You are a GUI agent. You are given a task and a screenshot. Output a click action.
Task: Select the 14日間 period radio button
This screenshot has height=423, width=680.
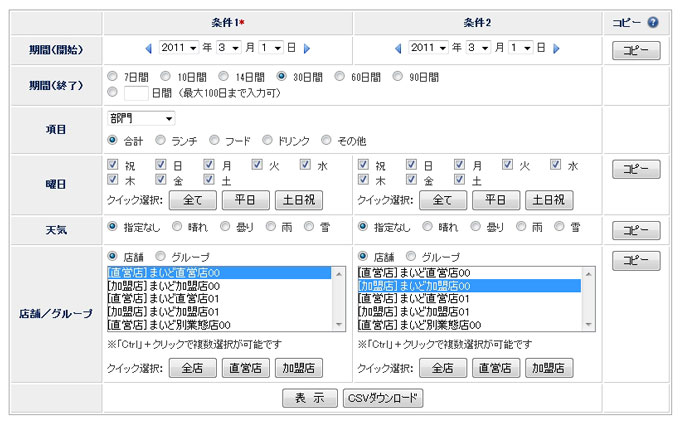point(223,76)
